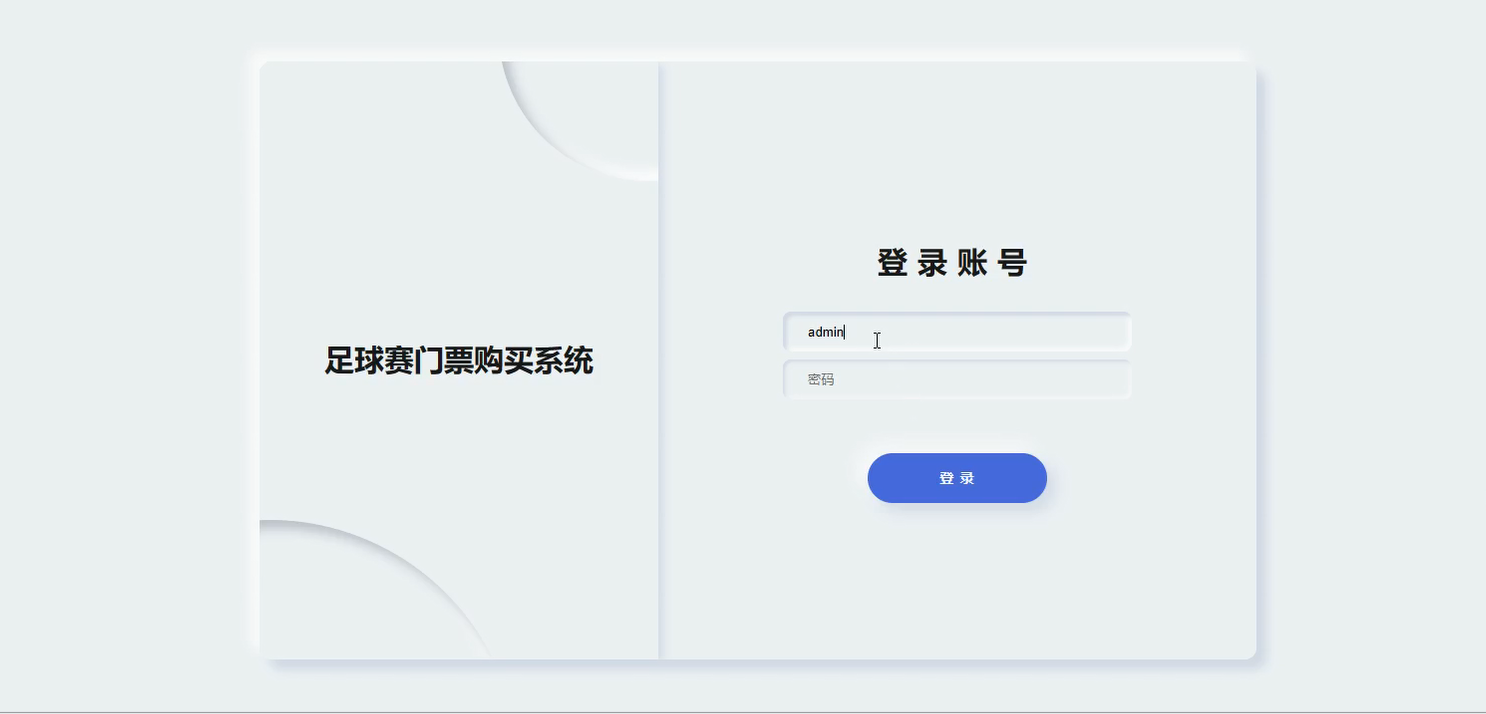Click the 登 character on the blue button

[x=946, y=479]
